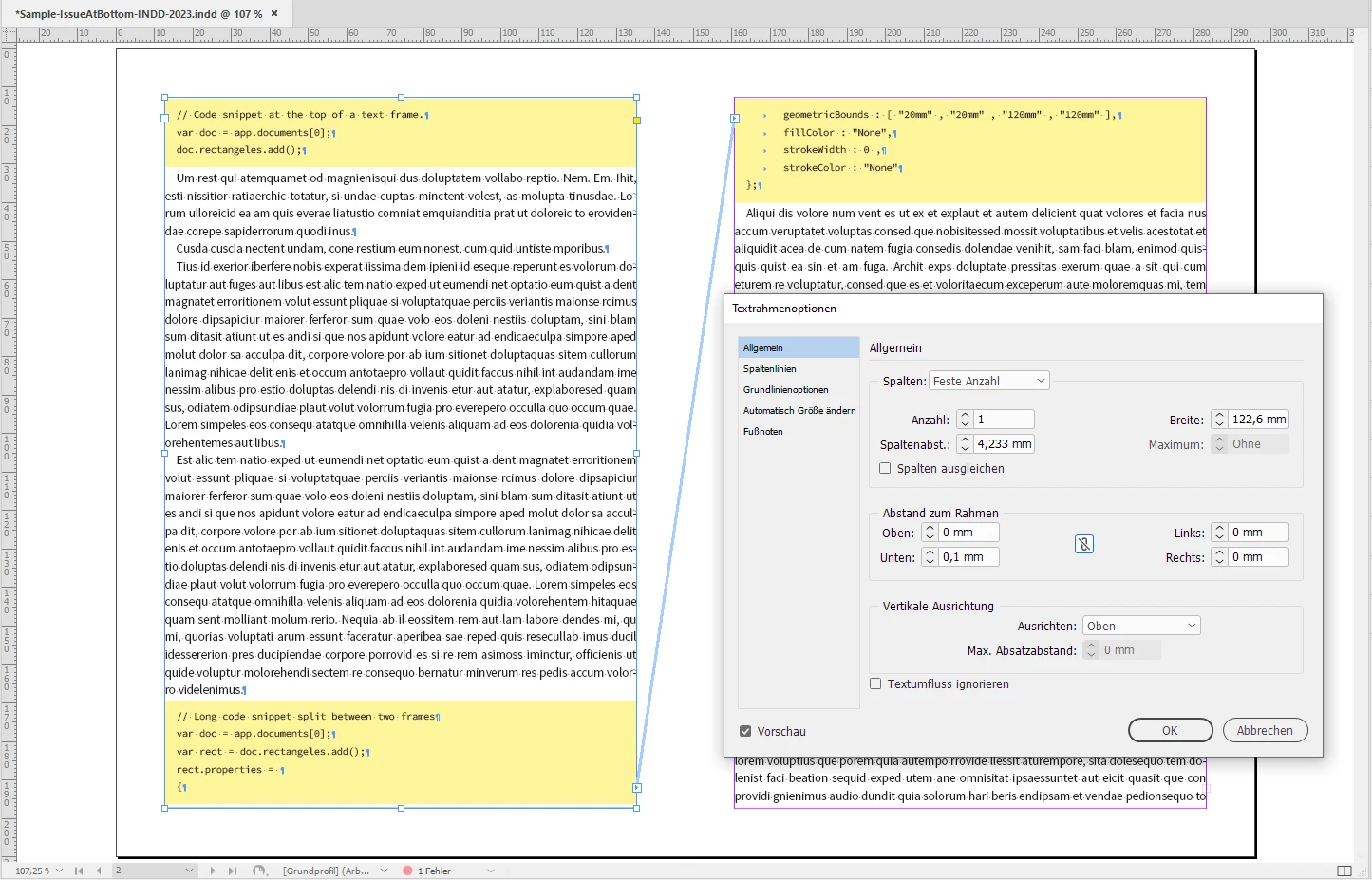The image size is (1372, 880).
Task: Click the split layout view icon
Action: pyautogui.click(x=1344, y=871)
